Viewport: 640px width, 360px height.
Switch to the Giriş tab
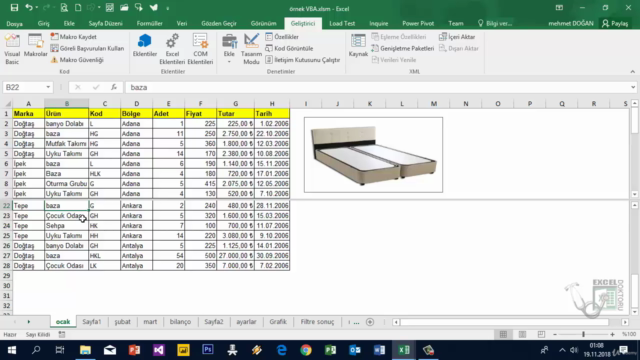(44, 24)
